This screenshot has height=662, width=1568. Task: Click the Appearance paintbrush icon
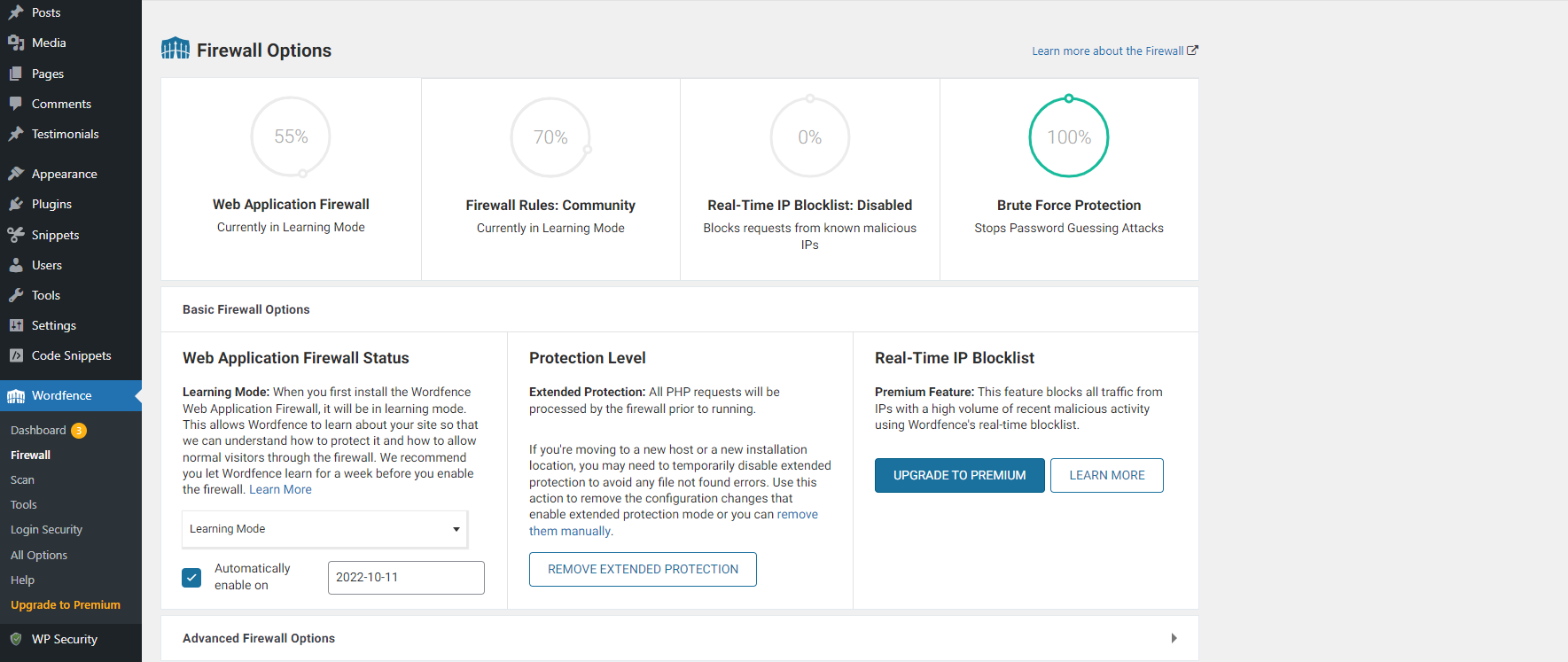coord(16,174)
